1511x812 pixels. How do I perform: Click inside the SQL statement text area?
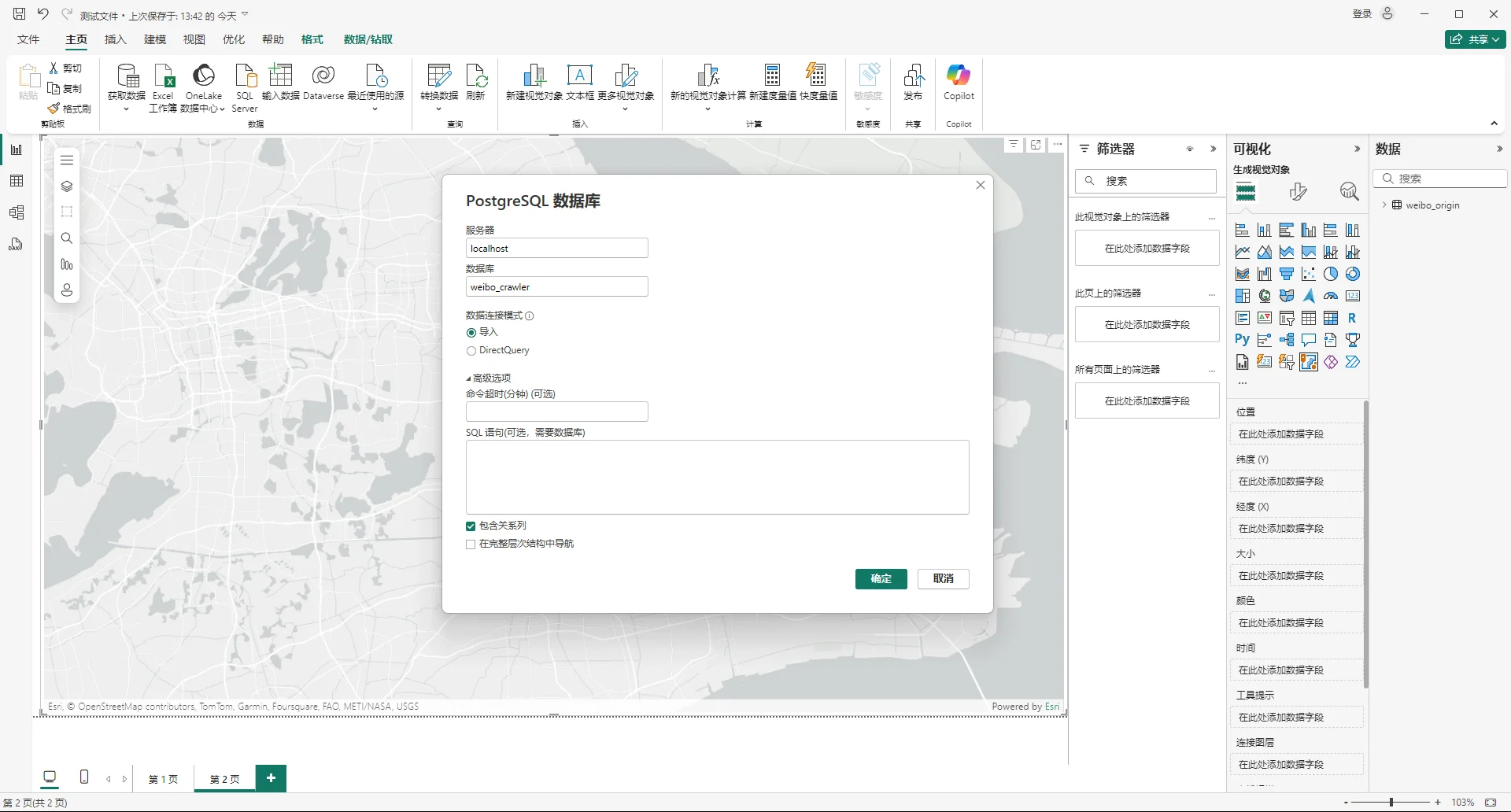(717, 477)
